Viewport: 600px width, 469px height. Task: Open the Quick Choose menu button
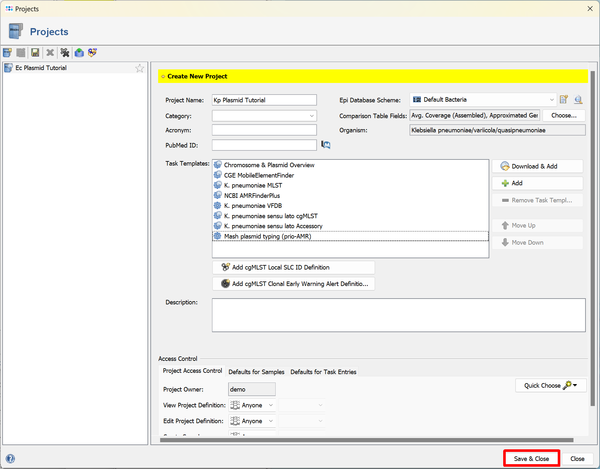click(550, 385)
